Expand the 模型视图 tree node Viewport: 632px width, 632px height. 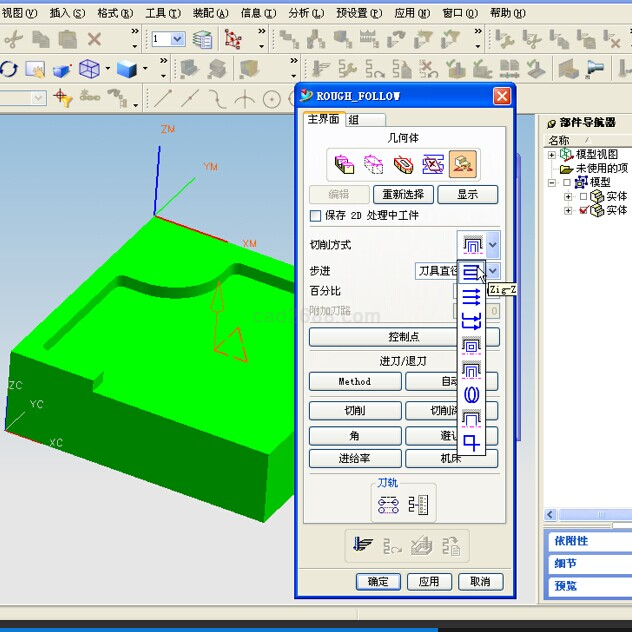pos(552,155)
